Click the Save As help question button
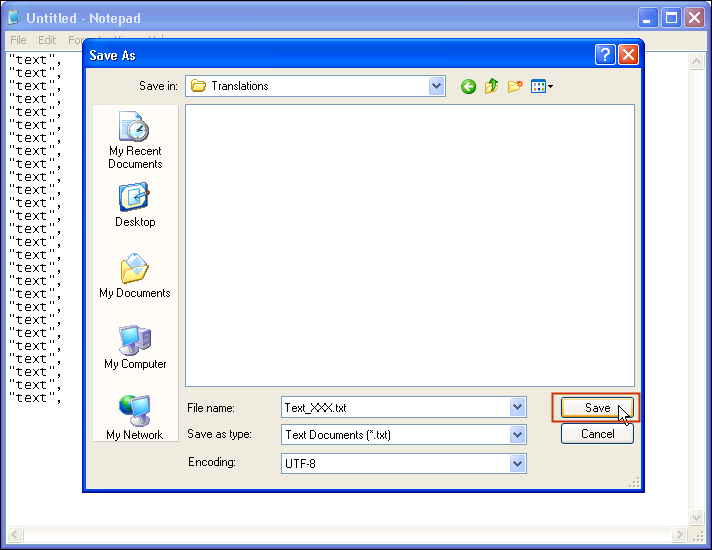This screenshot has height=550, width=712. 605,55
